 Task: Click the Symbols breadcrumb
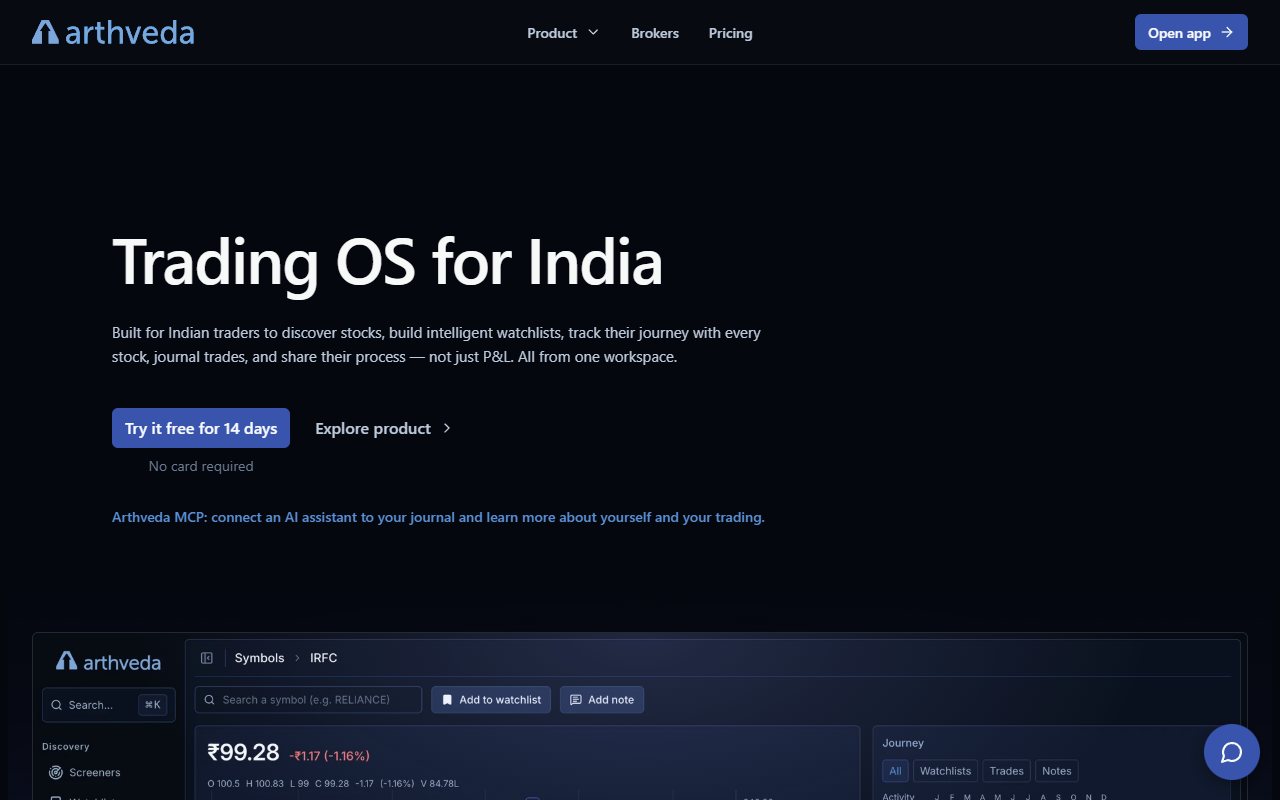260,658
